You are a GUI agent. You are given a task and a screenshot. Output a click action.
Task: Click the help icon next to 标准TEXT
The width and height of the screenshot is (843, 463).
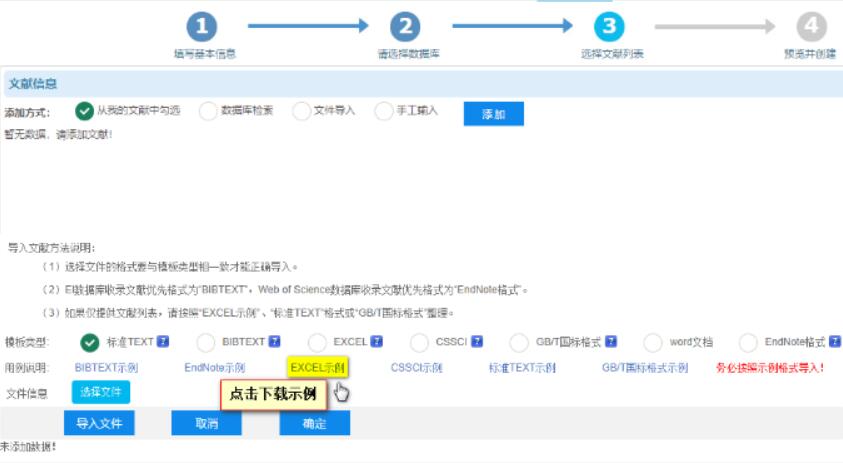[x=162, y=341]
